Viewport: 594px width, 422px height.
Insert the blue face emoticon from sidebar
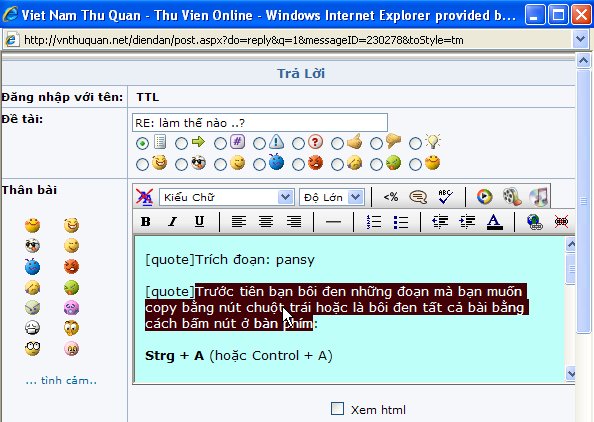(x=33, y=267)
